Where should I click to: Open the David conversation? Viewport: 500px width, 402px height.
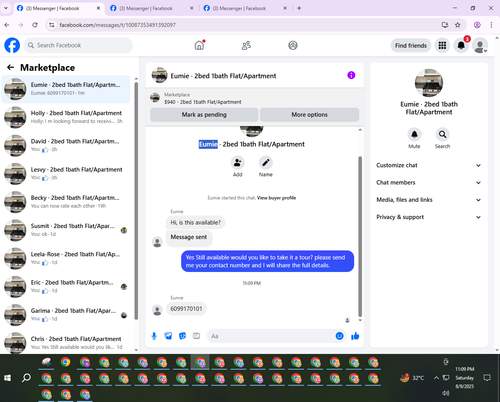pyautogui.click(x=66, y=145)
